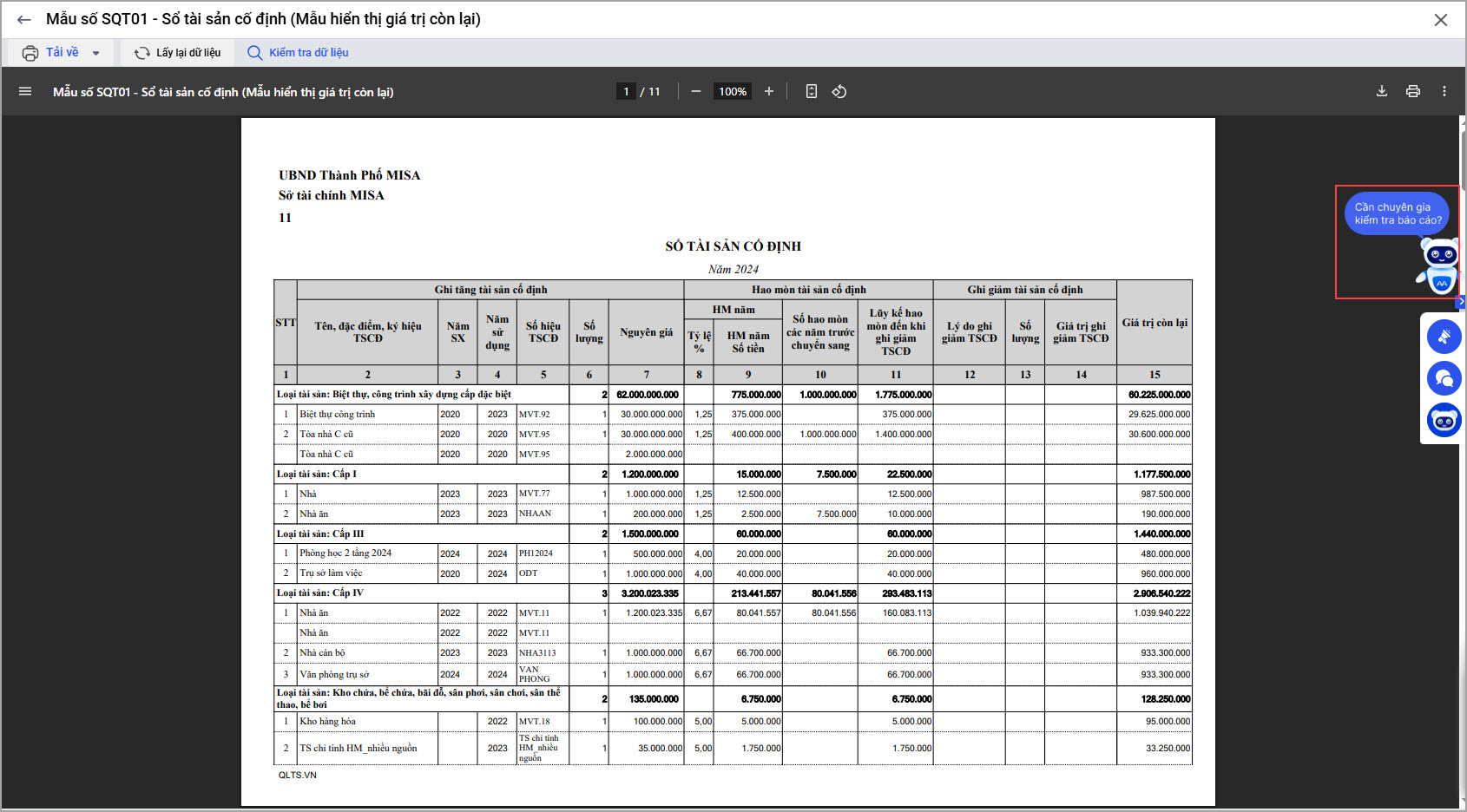Viewport: 1467px width, 812px height.
Task: Print the document using printer icon
Action: click(x=1412, y=91)
